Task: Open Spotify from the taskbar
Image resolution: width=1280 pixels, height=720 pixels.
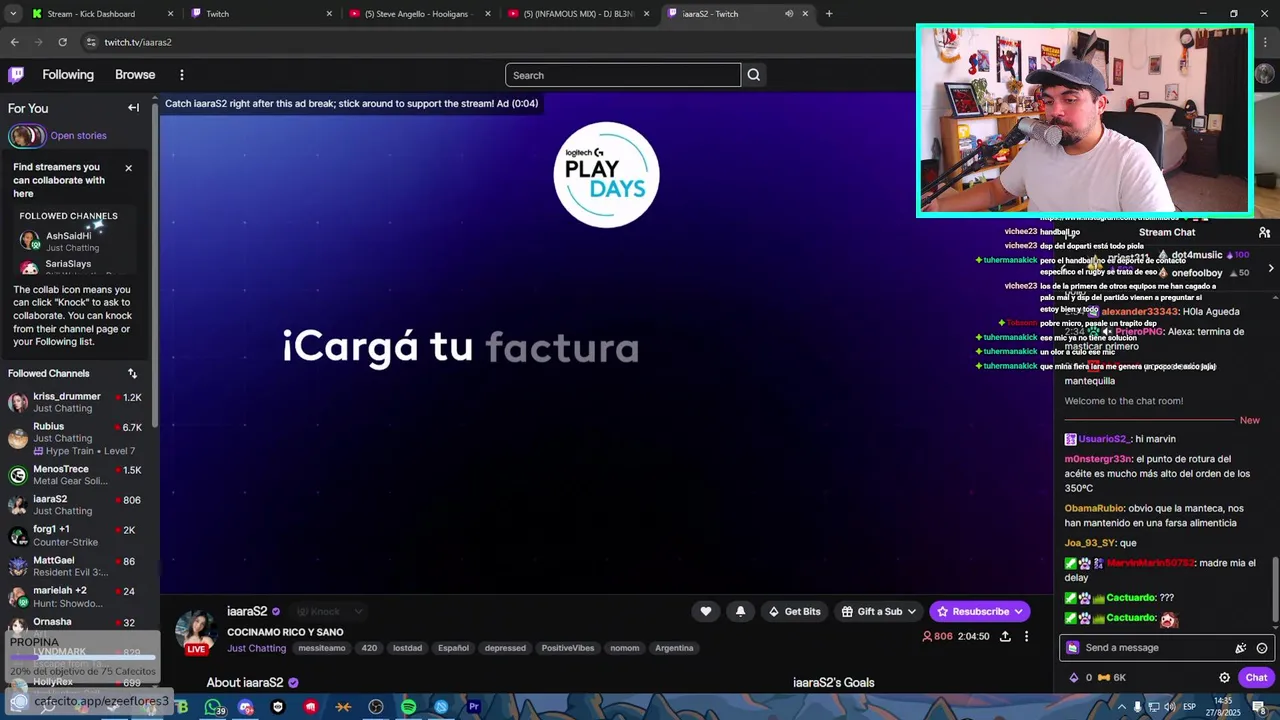Action: click(408, 707)
